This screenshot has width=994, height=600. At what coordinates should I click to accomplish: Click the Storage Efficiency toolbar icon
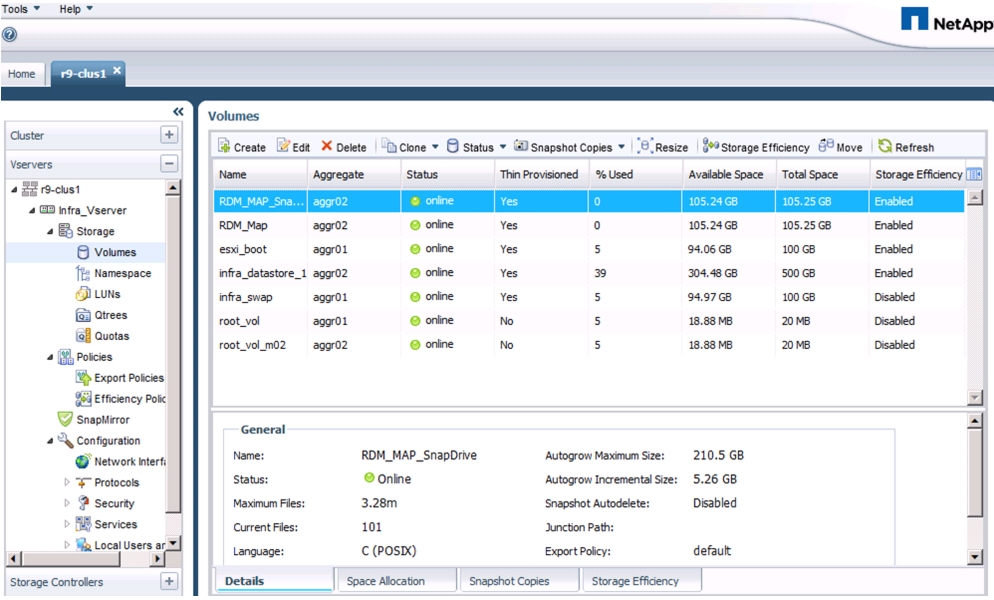click(711, 146)
